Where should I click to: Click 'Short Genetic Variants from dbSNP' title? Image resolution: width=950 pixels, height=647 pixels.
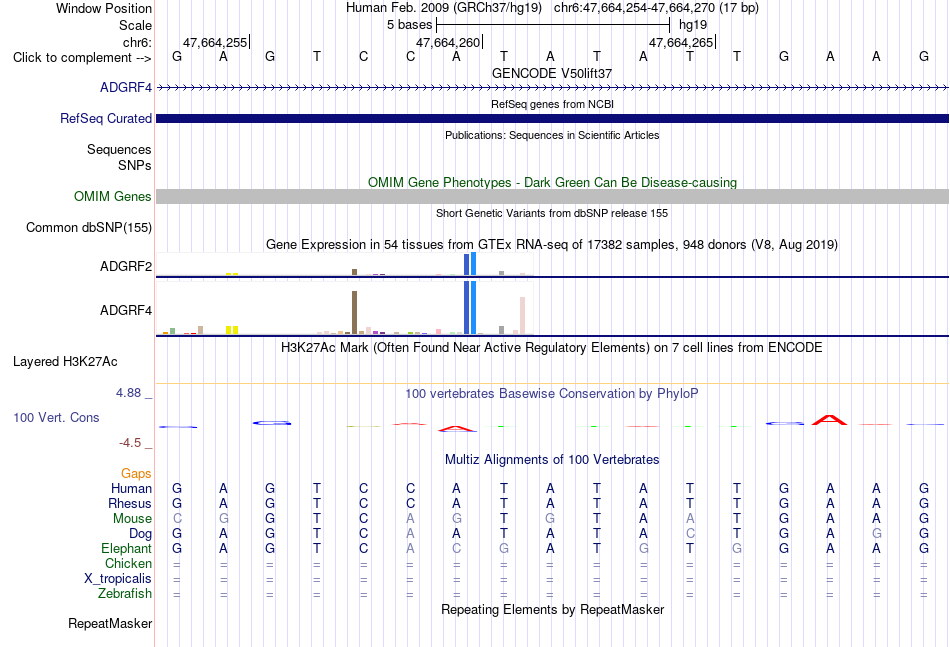pyautogui.click(x=552, y=213)
